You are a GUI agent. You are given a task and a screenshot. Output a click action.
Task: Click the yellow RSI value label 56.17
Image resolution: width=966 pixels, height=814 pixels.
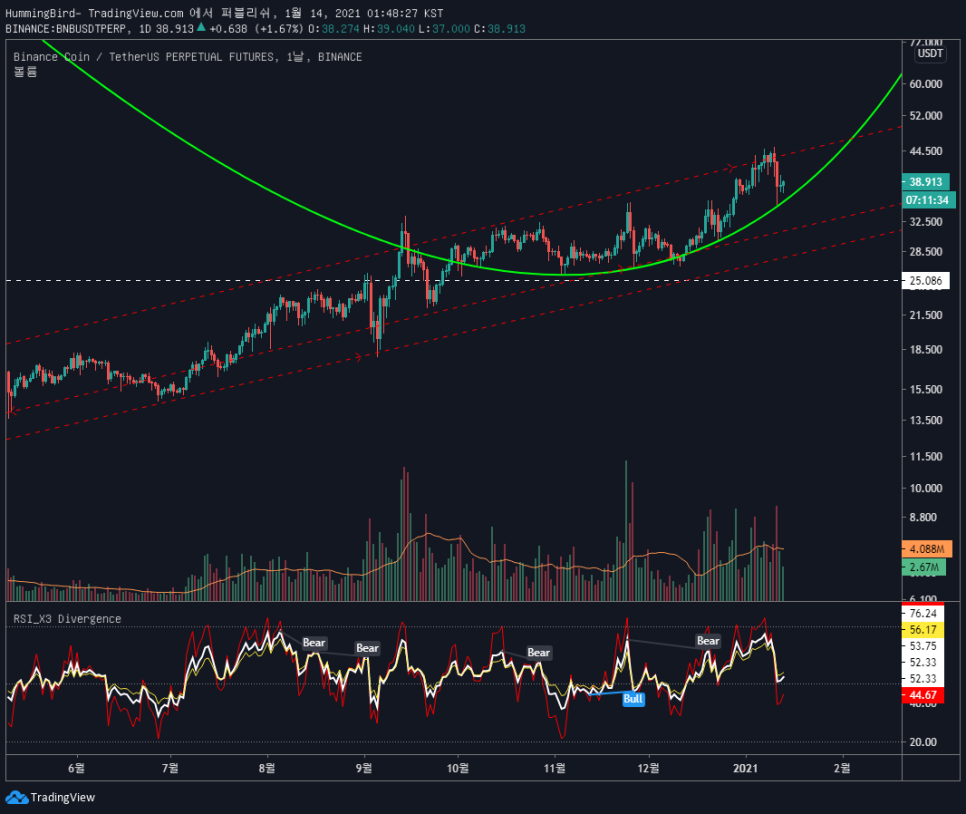point(923,630)
